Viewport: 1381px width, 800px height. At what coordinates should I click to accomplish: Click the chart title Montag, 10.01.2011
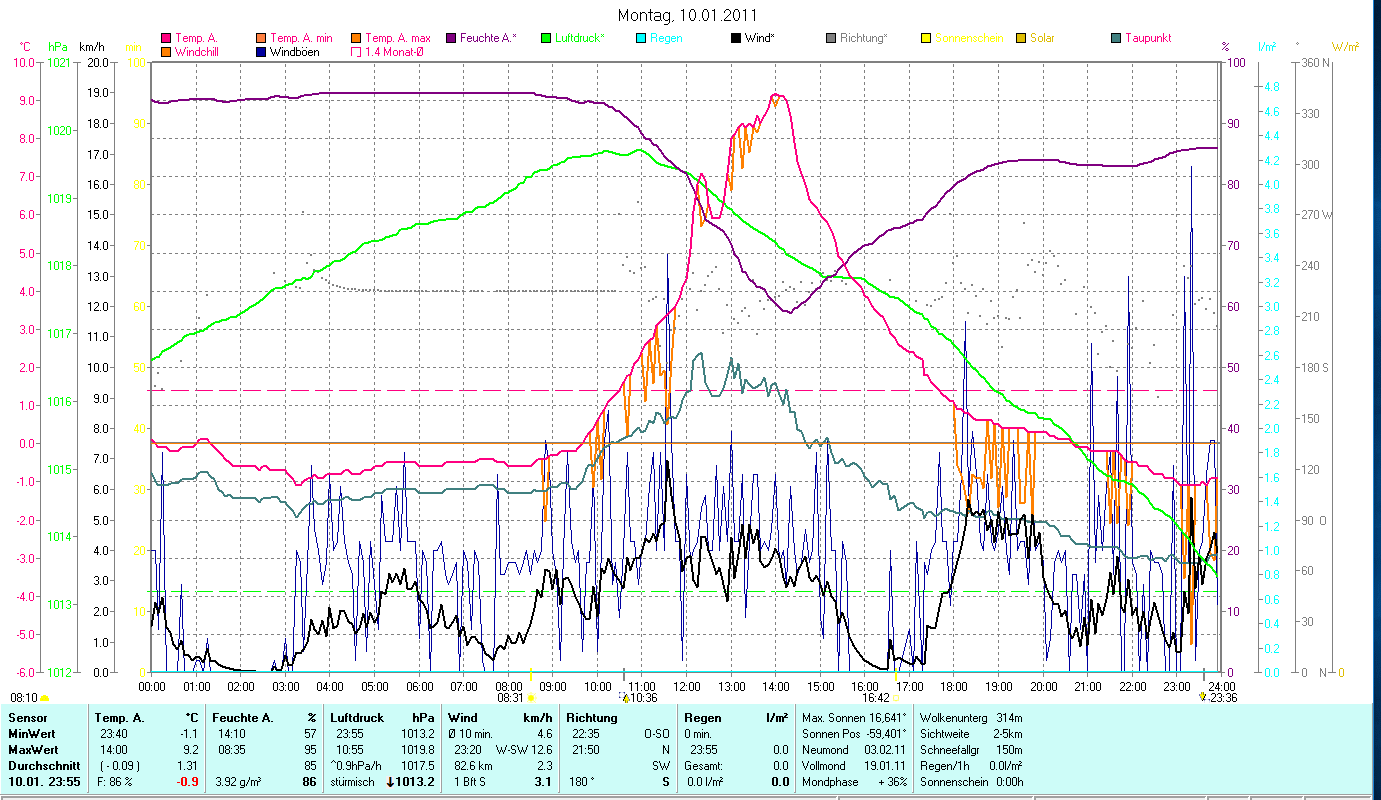click(x=687, y=15)
